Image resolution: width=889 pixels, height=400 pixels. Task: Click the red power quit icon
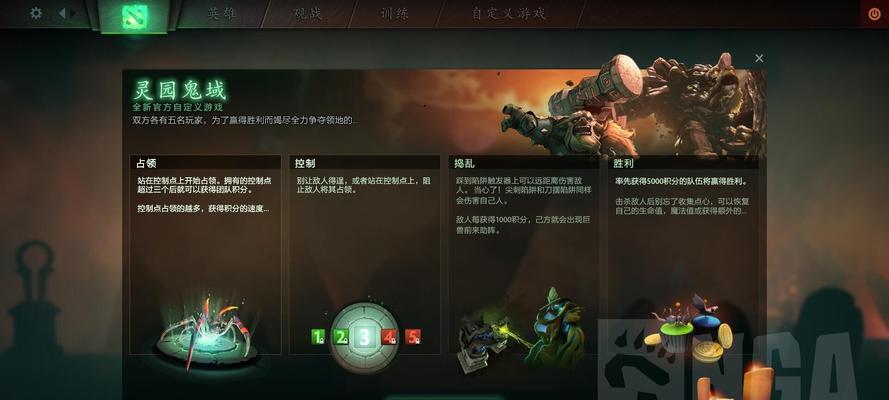click(874, 13)
